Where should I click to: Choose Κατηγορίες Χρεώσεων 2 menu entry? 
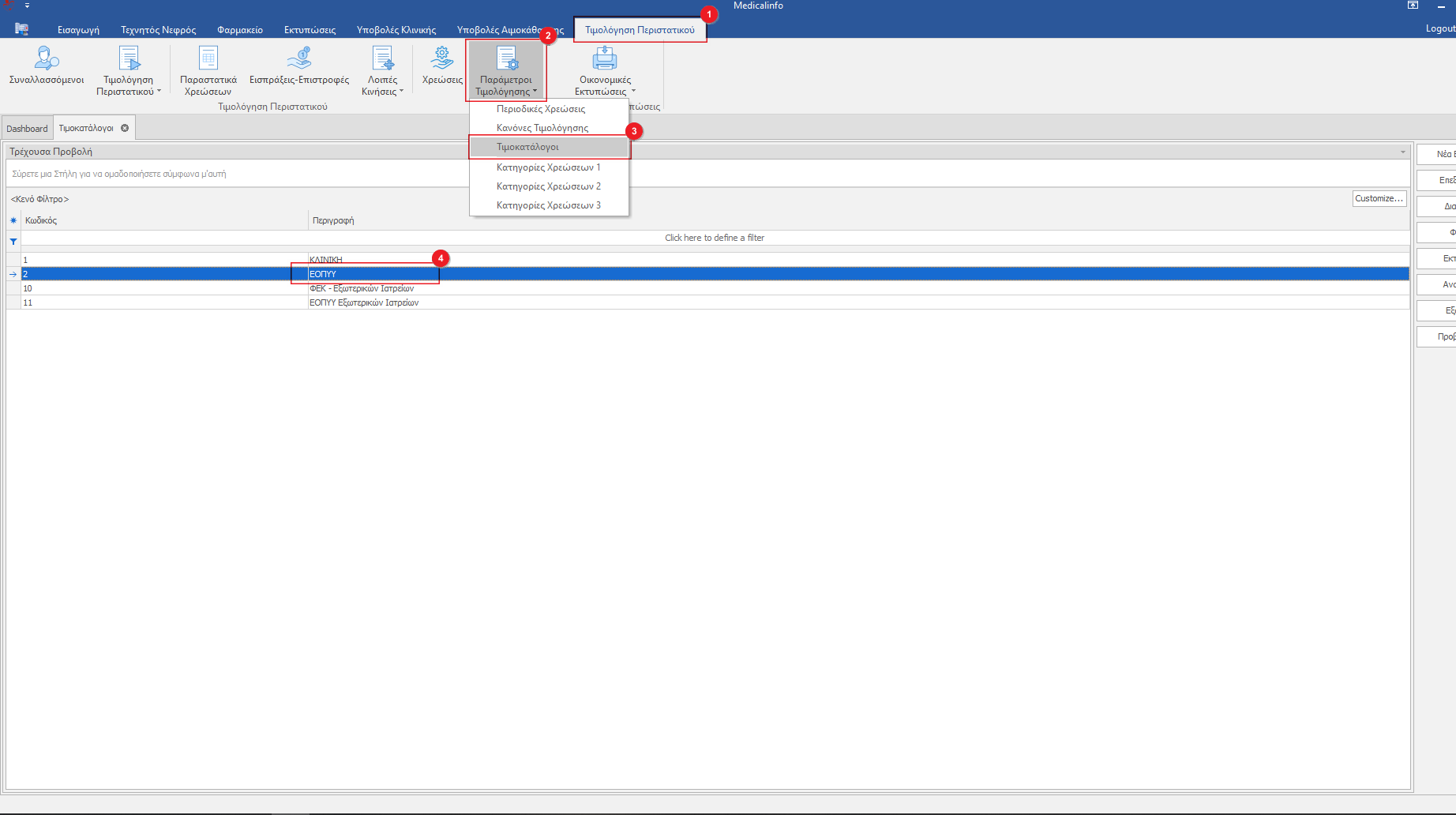[549, 186]
